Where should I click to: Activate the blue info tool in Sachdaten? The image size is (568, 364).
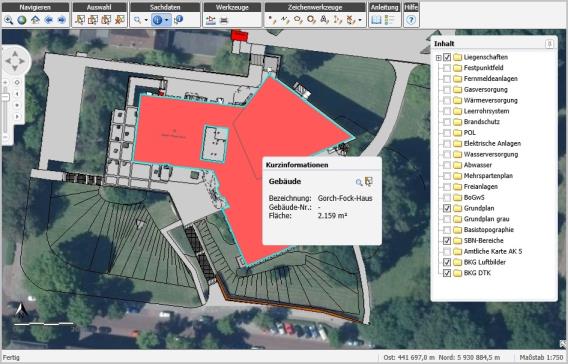pos(157,20)
